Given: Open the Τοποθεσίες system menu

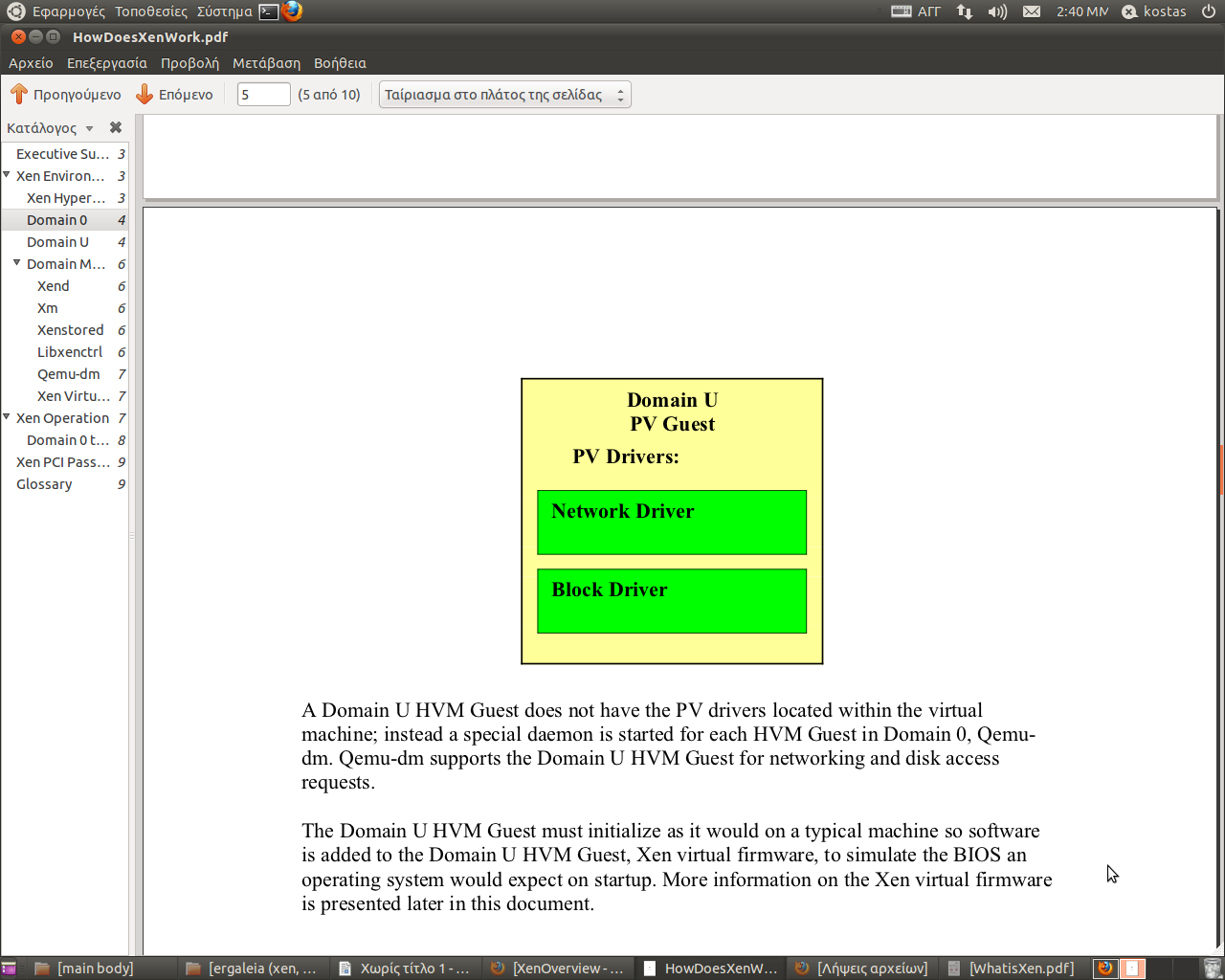Looking at the screenshot, I should pyautogui.click(x=151, y=11).
